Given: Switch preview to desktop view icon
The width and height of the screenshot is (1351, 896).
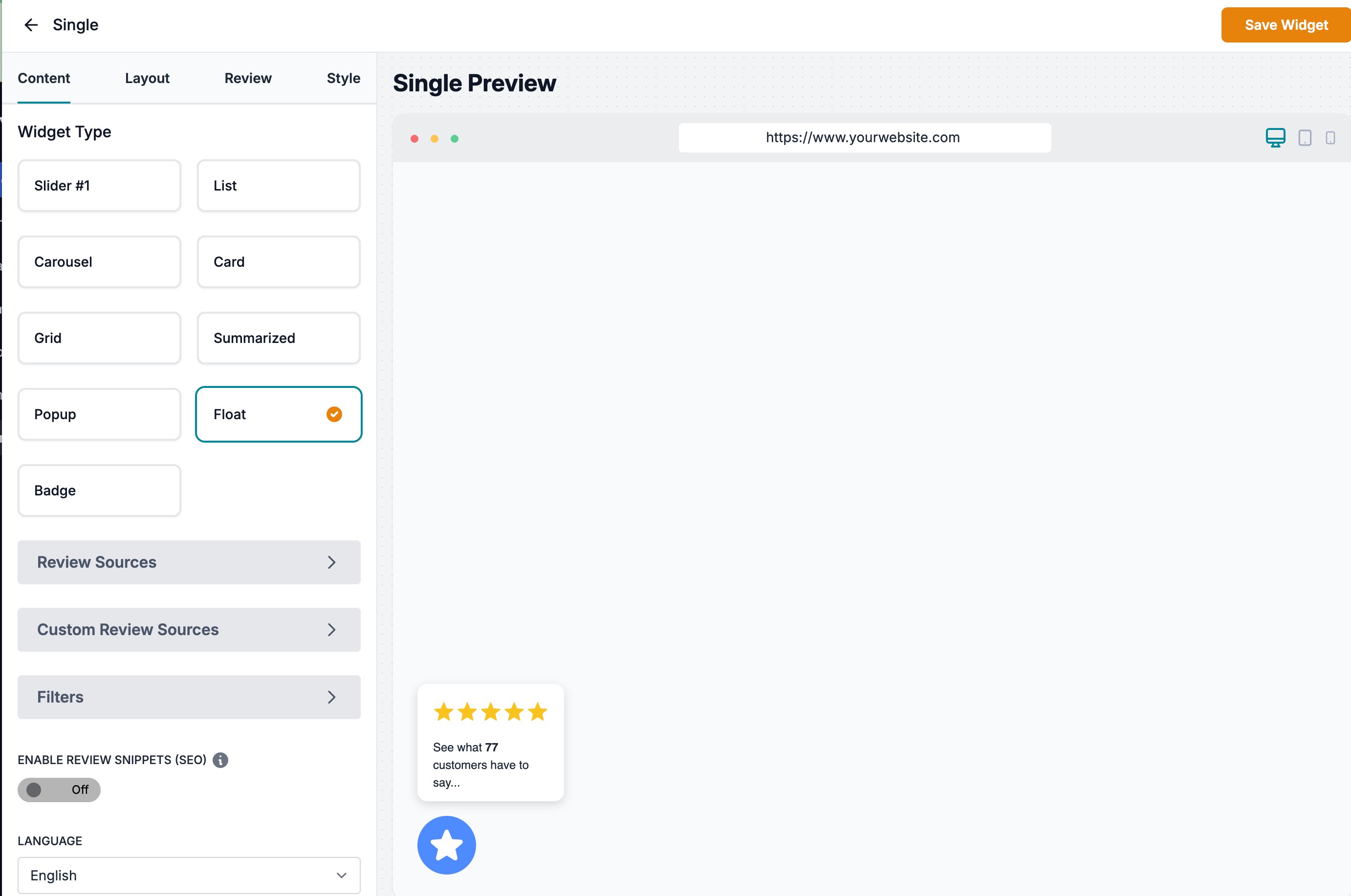Looking at the screenshot, I should (1276, 138).
